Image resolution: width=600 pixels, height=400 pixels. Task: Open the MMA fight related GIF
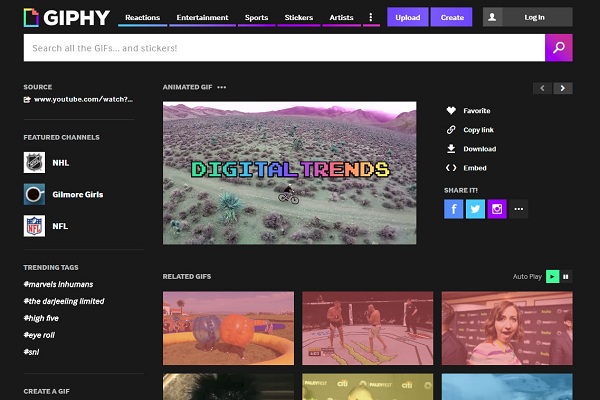(x=368, y=328)
